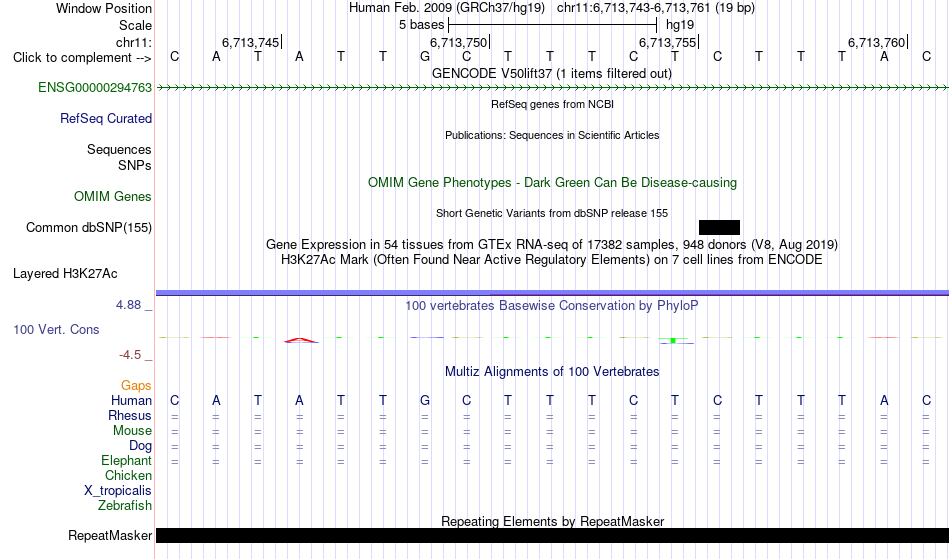Click 'Publications: Sequences in Scientific Articles' title
950x559 pixels.
click(x=552, y=135)
